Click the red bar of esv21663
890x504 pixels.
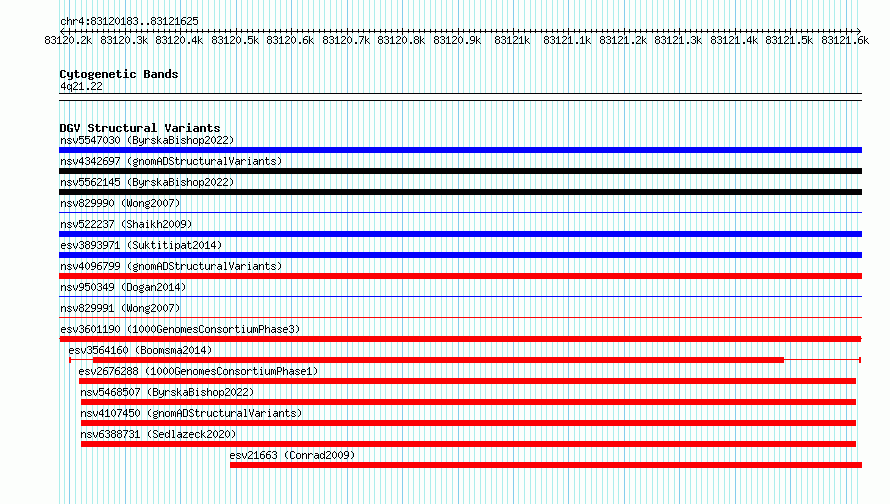click(x=546, y=465)
